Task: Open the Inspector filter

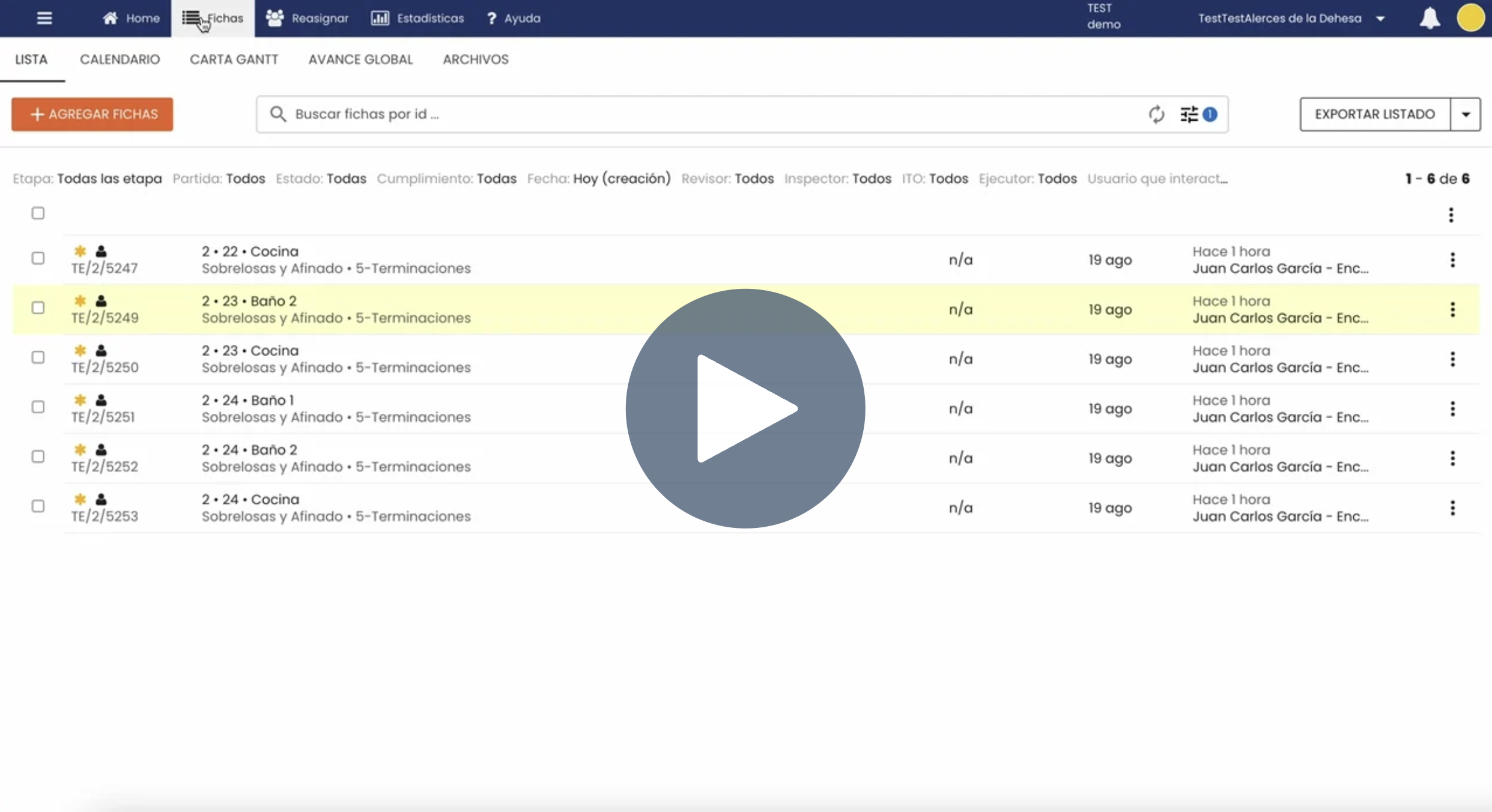Action: click(x=837, y=178)
